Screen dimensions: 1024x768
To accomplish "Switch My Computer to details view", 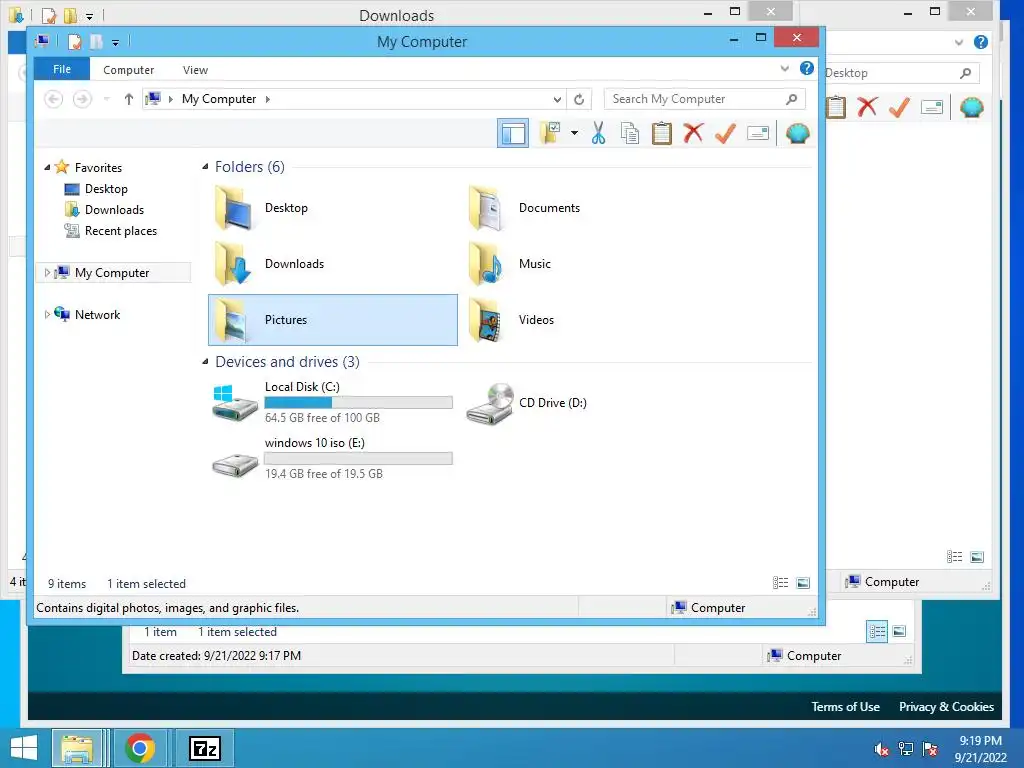I will [x=780, y=583].
